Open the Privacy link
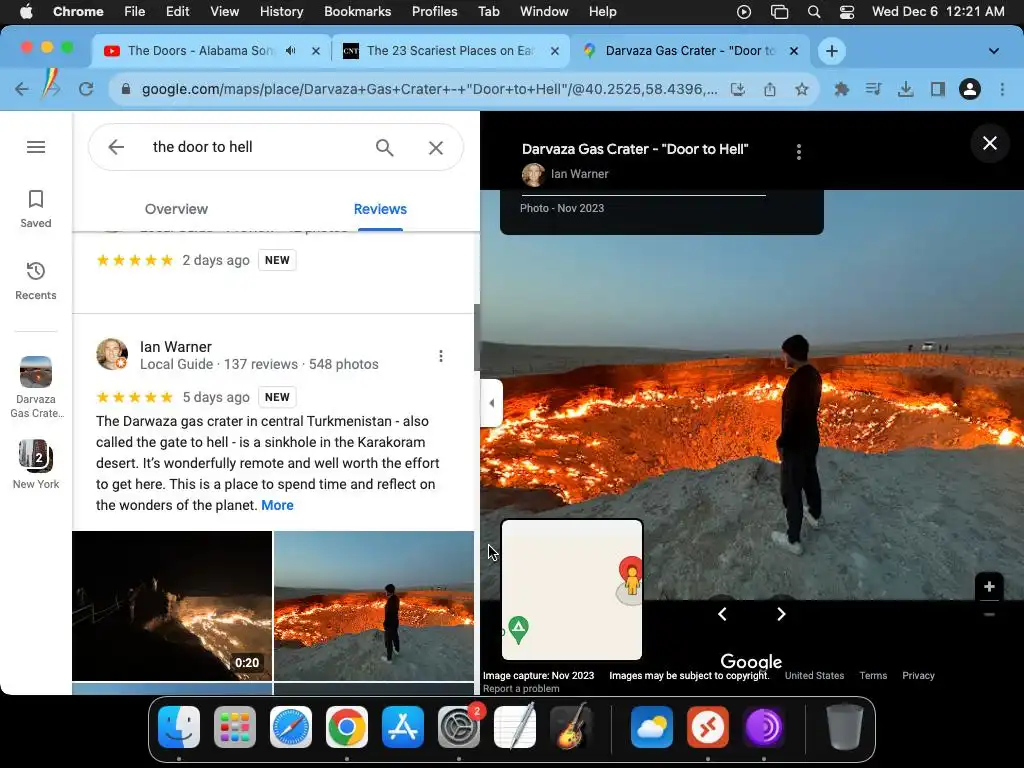The image size is (1024, 768). [918, 676]
